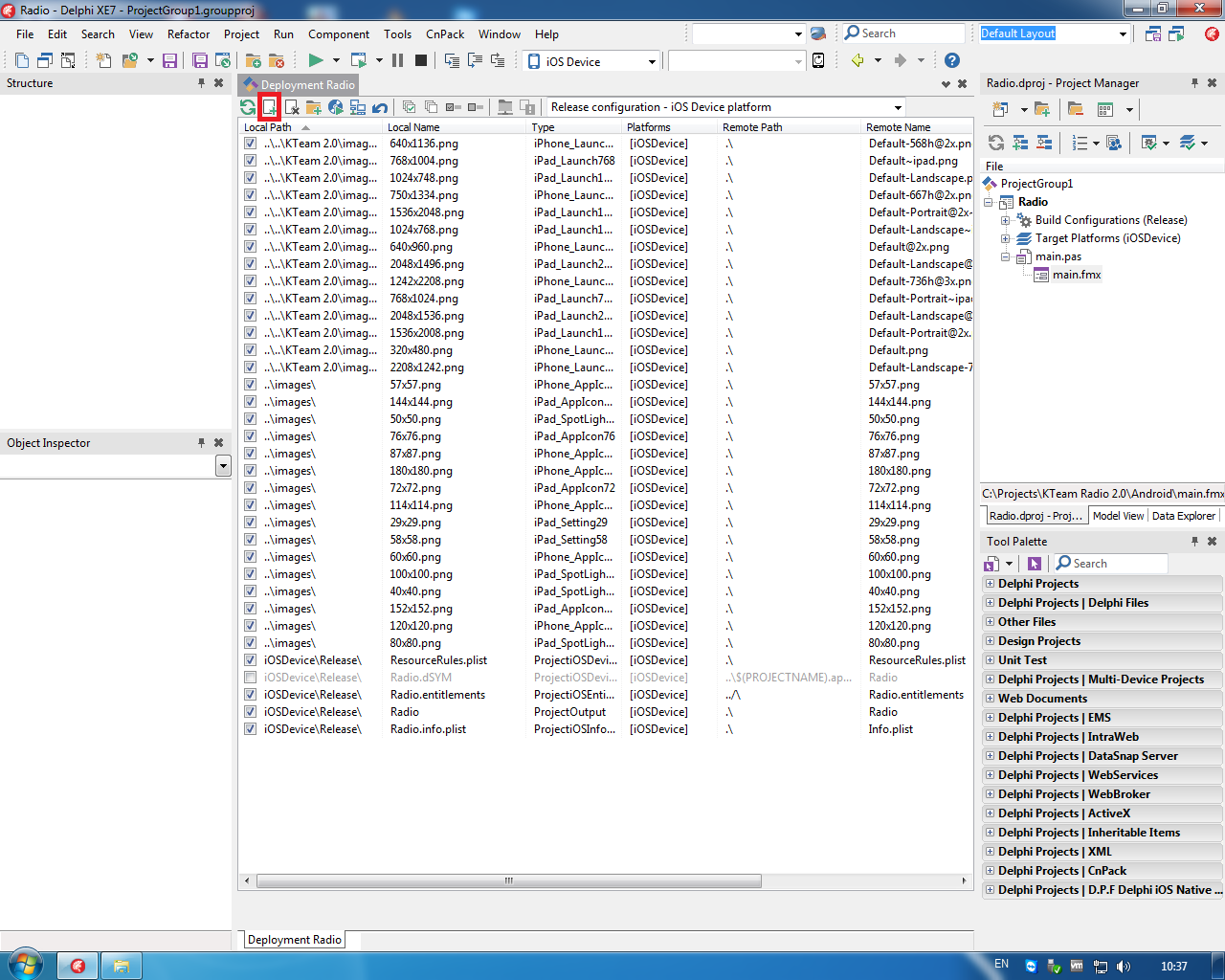Reconcile deployment list with refresh icon

248,107
